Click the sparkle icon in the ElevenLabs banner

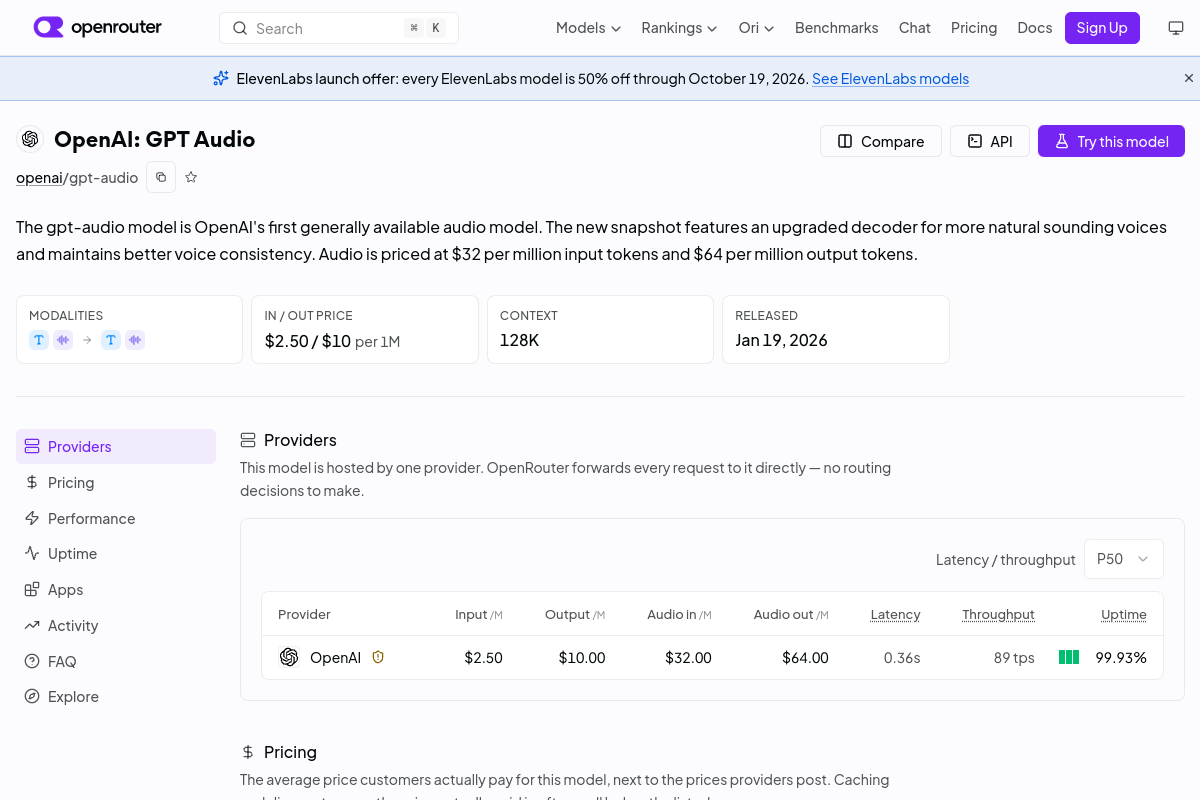(x=221, y=78)
